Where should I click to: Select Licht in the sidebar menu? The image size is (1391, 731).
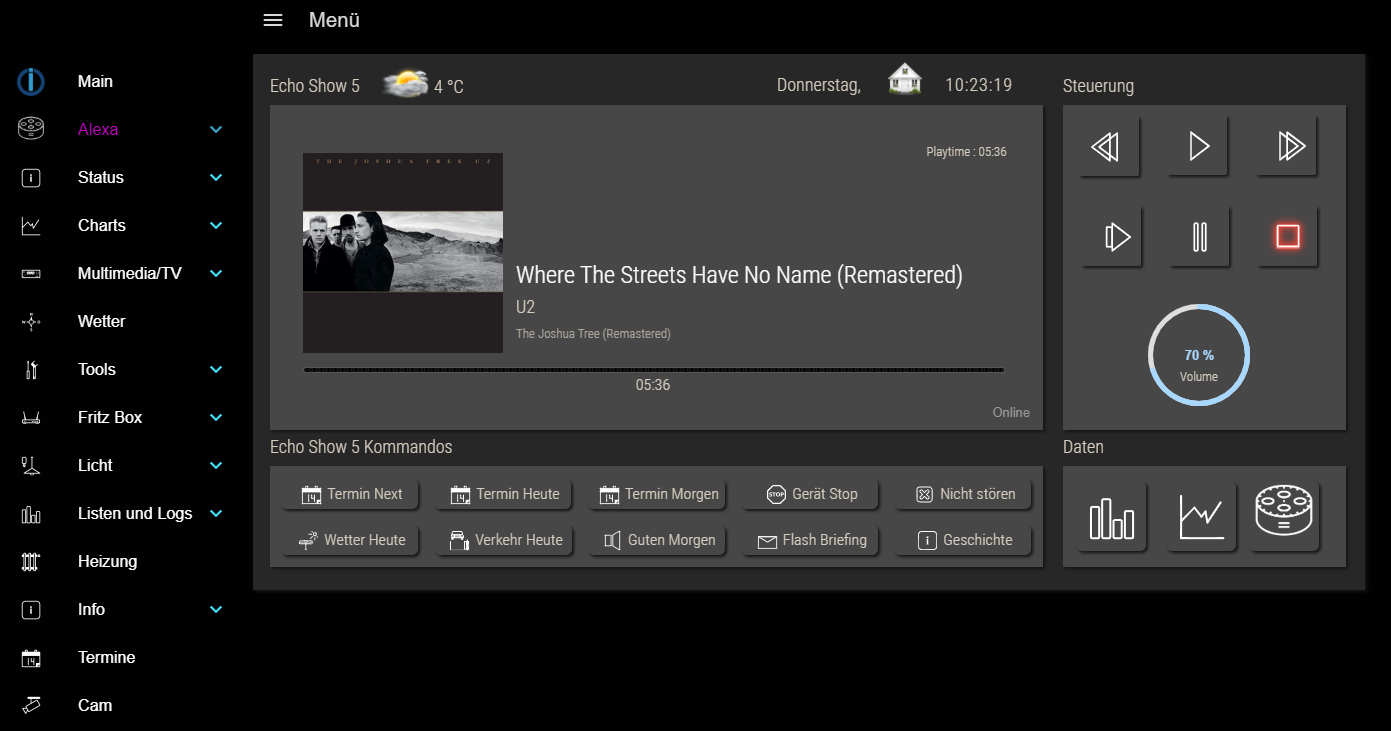[x=95, y=465]
